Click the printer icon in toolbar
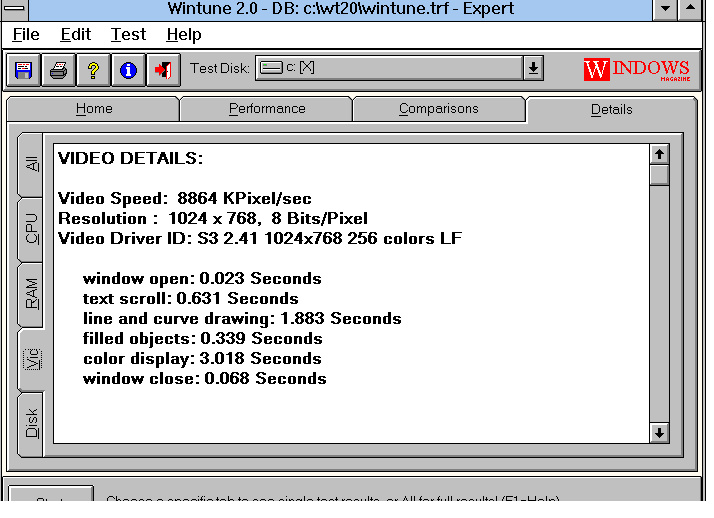714x518 pixels. pyautogui.click(x=58, y=70)
